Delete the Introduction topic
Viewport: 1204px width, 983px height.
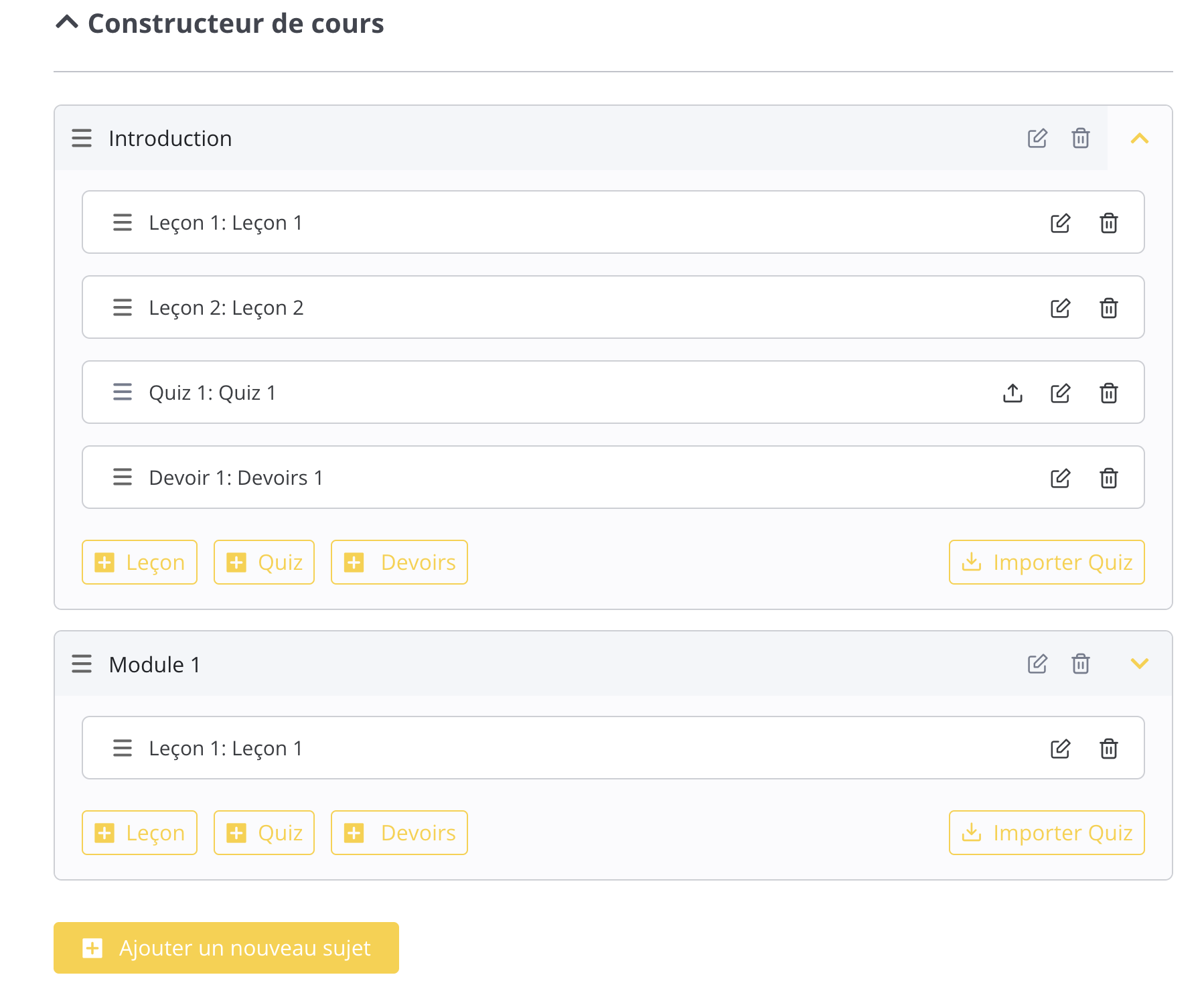[1080, 139]
